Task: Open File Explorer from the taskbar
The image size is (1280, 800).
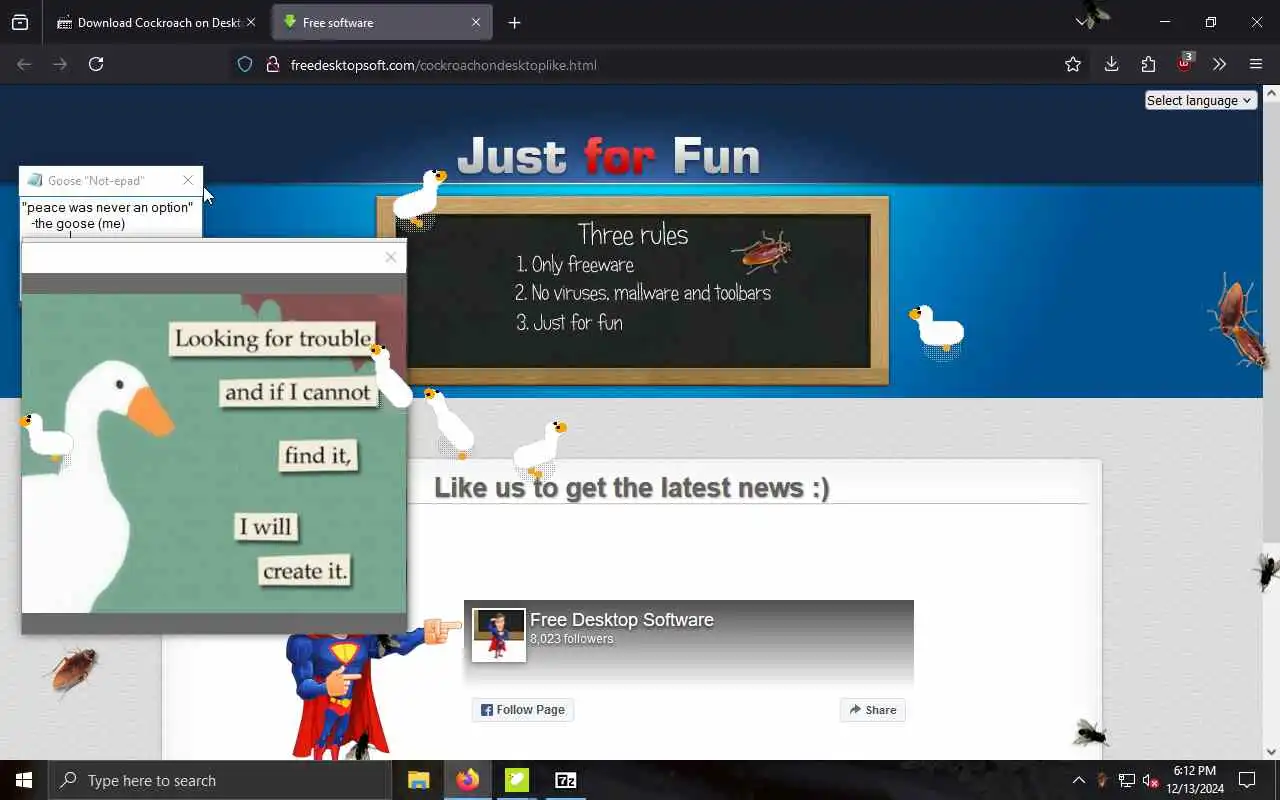Action: pyautogui.click(x=419, y=780)
